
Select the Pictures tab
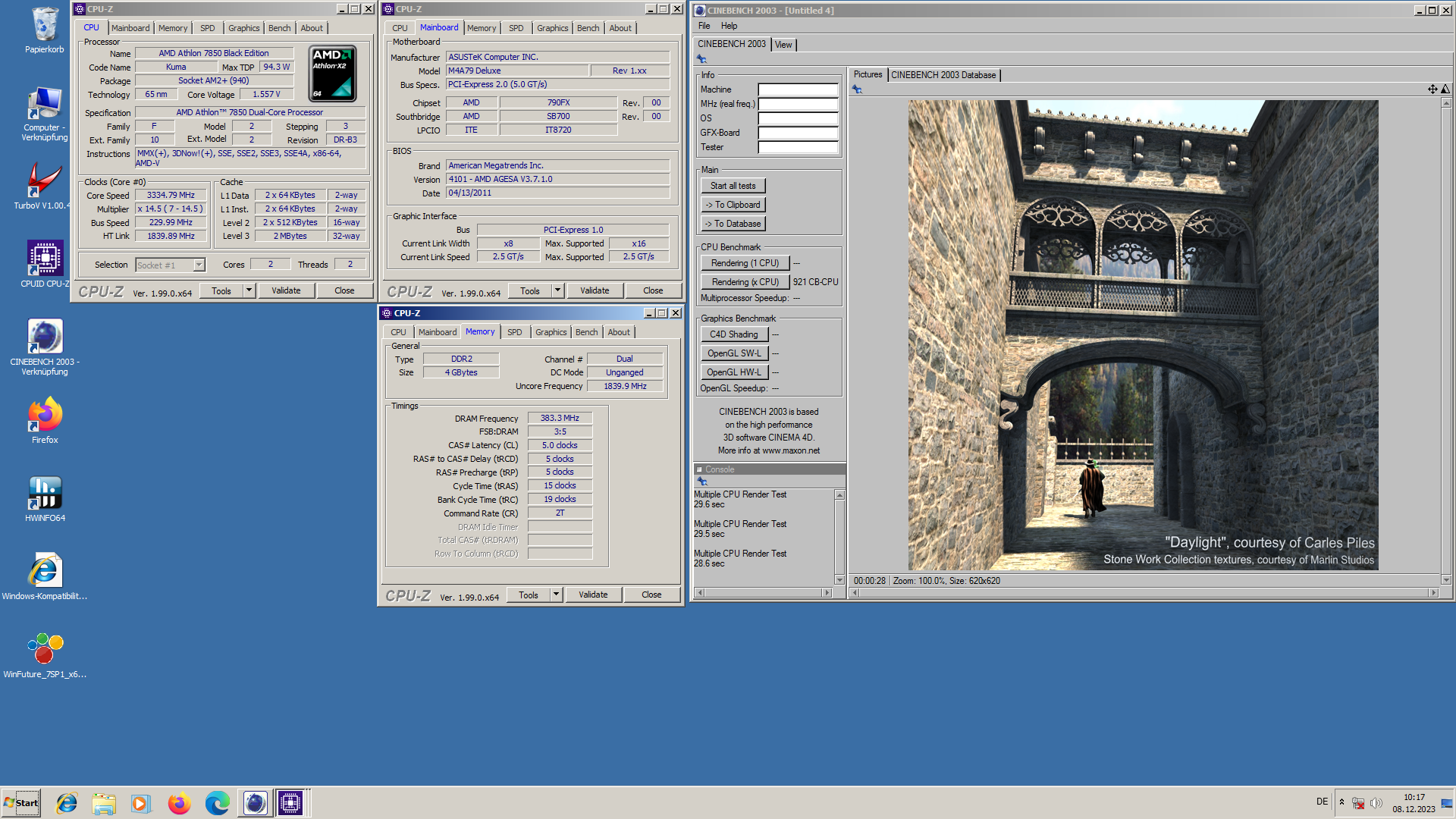(x=868, y=74)
